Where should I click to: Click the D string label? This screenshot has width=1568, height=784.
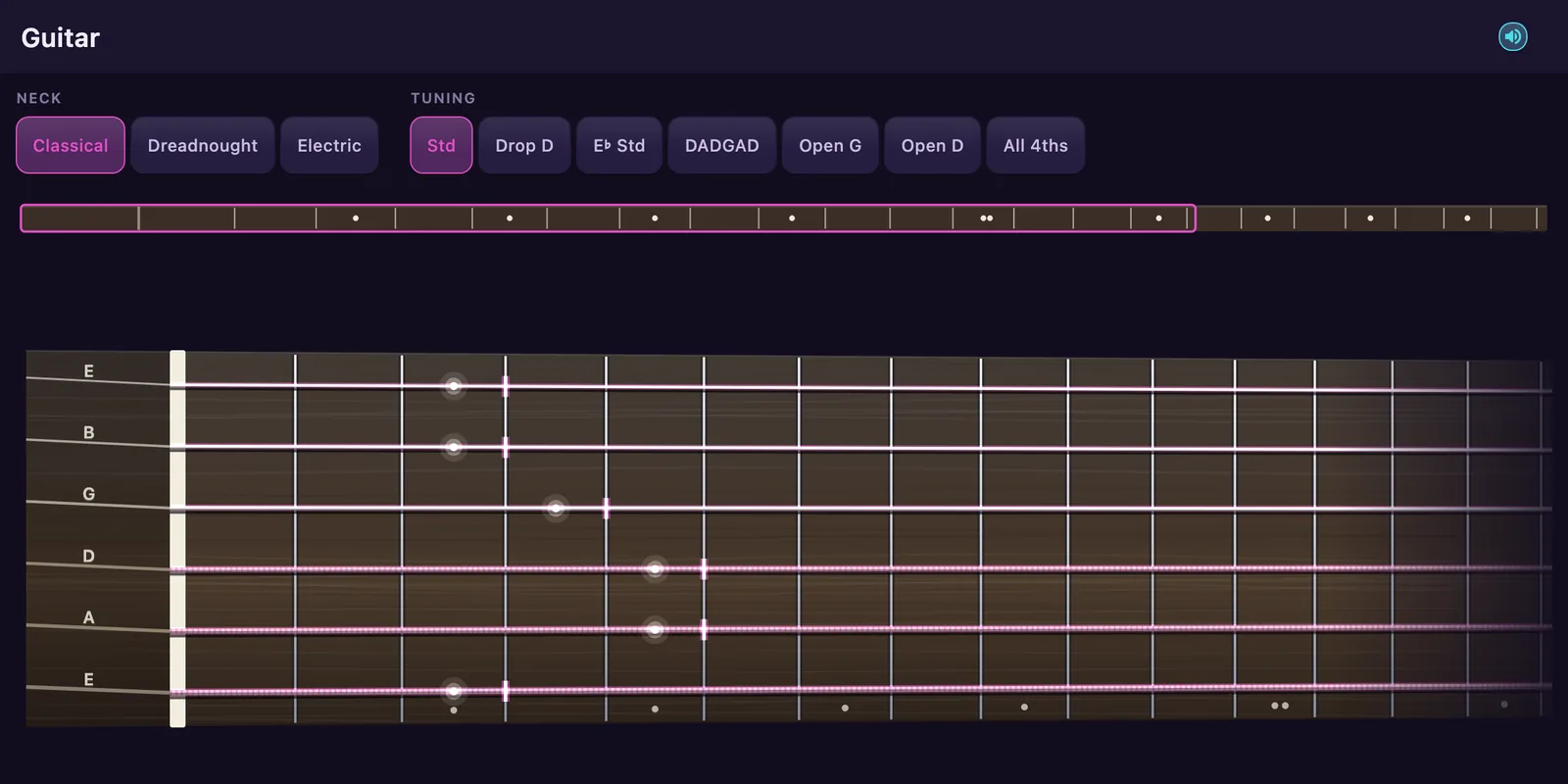89,556
